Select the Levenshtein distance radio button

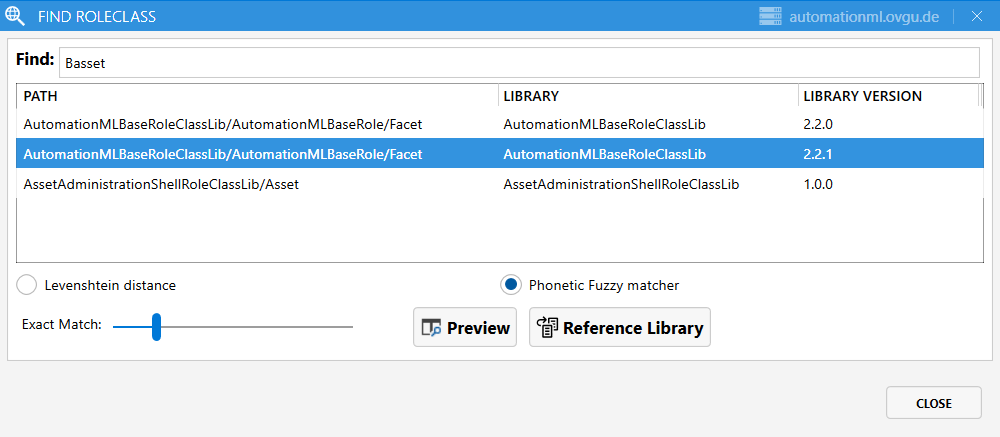point(28,285)
